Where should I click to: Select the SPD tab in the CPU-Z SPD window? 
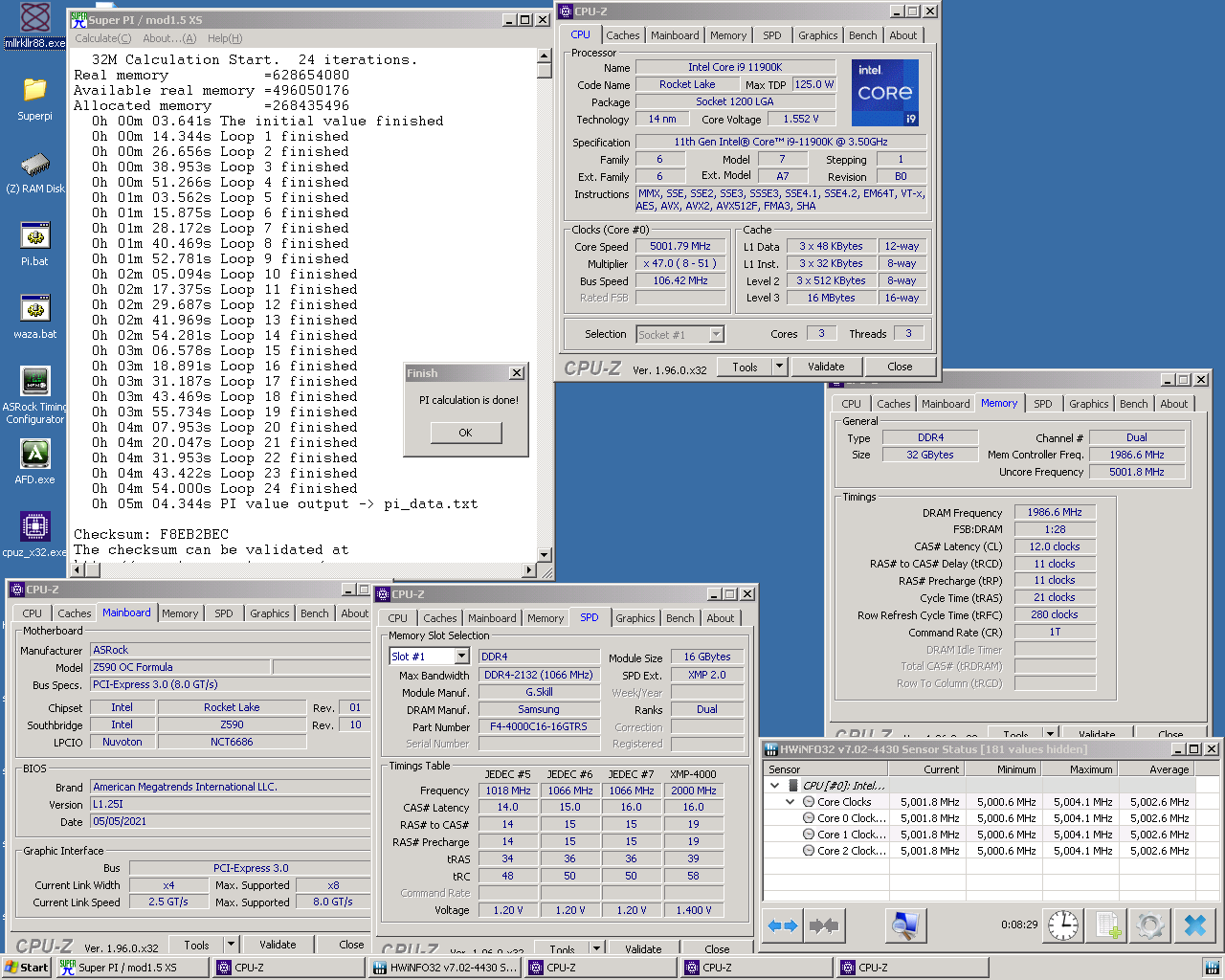590,617
